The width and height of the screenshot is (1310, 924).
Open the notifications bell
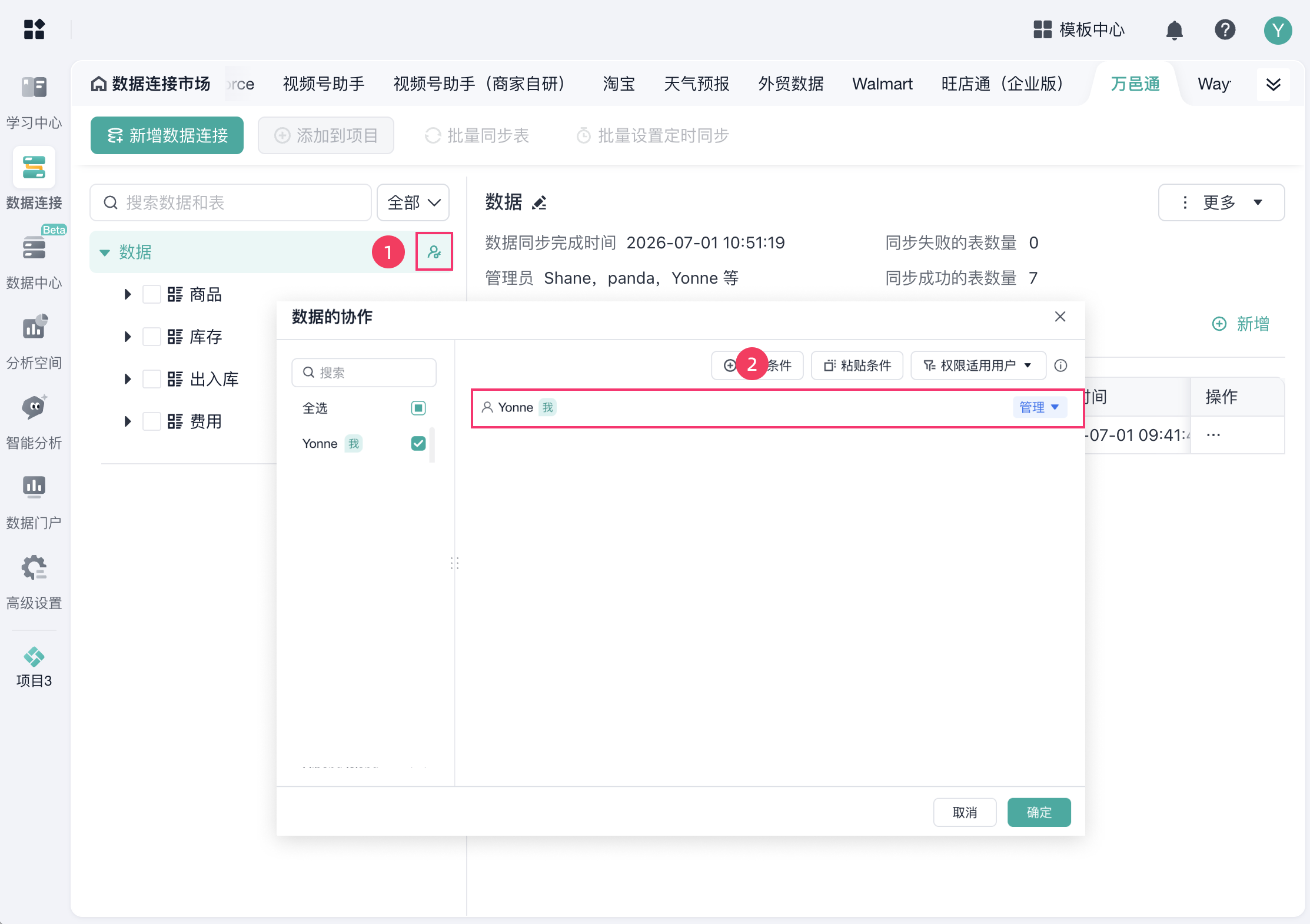[x=1174, y=29]
